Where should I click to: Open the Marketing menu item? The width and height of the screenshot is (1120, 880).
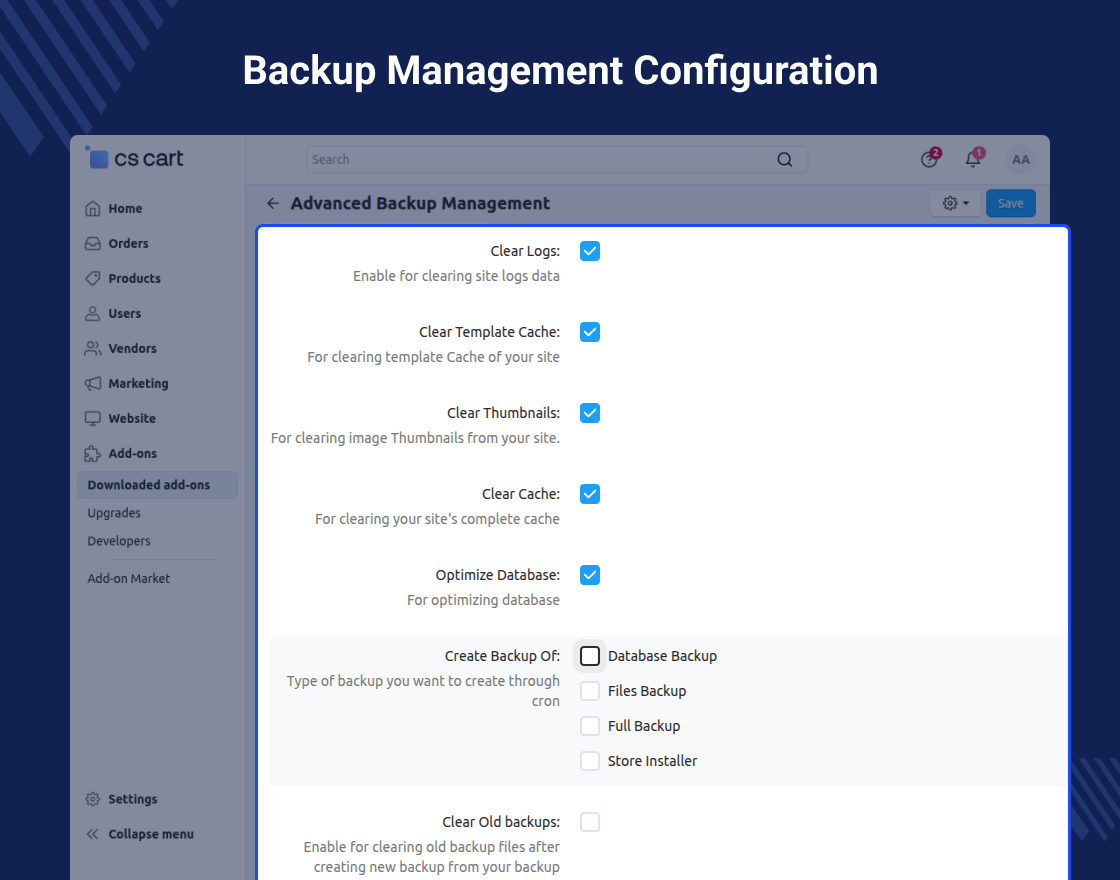pyautogui.click(x=138, y=384)
